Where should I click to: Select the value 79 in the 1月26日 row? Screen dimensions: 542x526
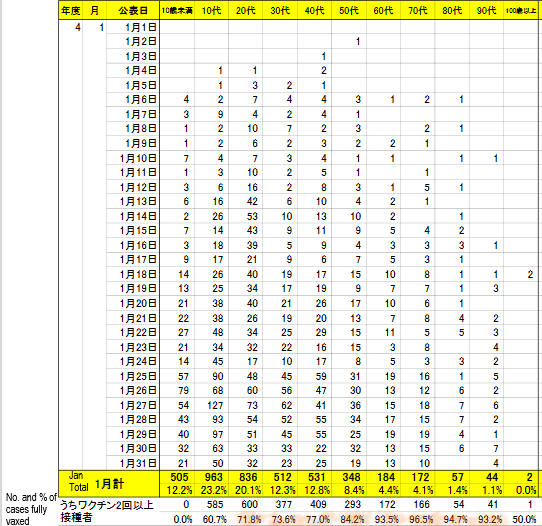[x=183, y=391]
